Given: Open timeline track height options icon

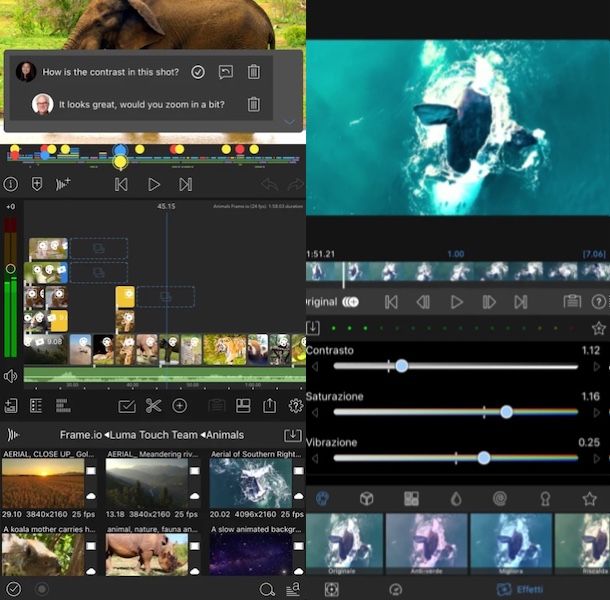Looking at the screenshot, I should coord(63,405).
